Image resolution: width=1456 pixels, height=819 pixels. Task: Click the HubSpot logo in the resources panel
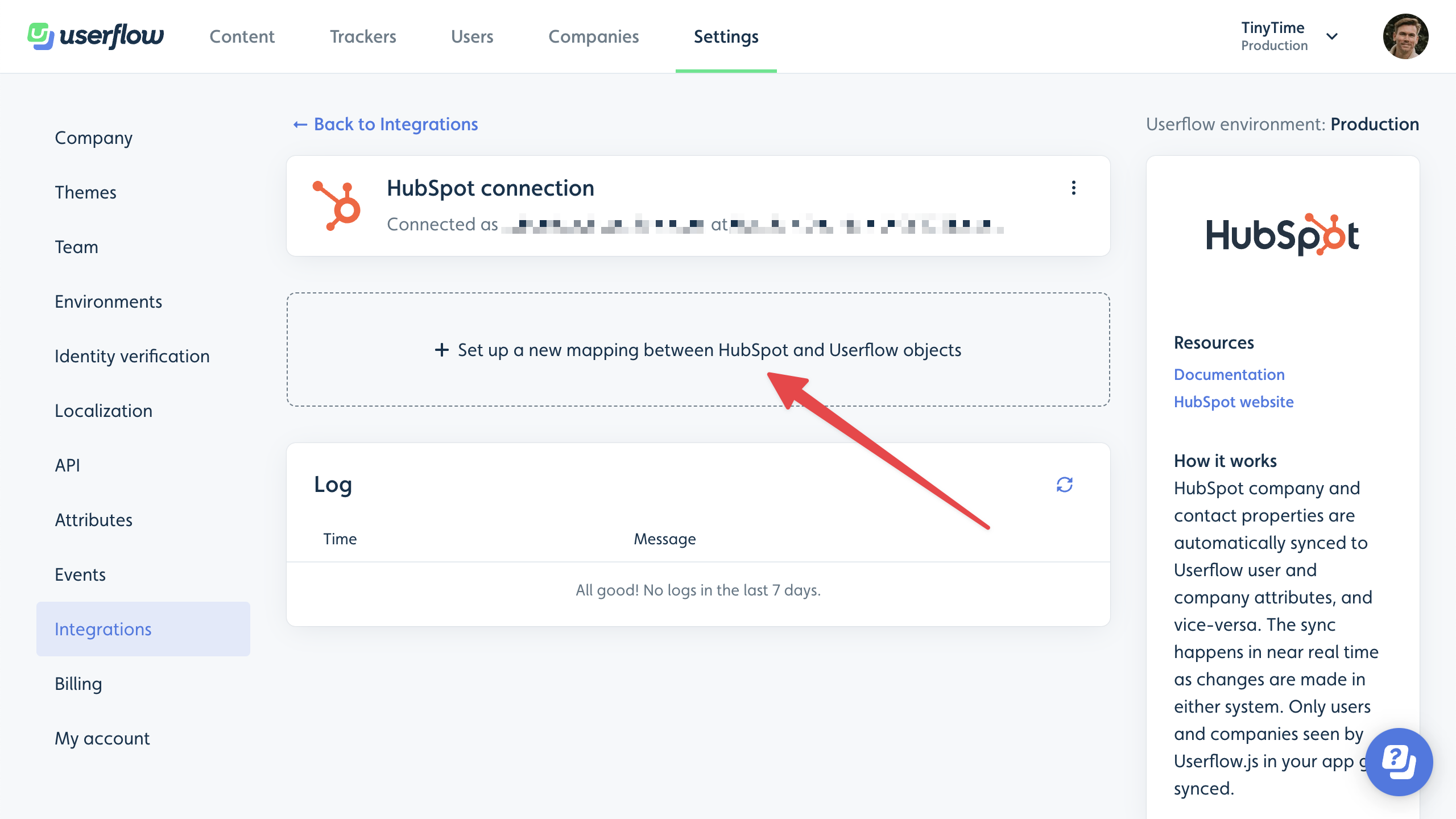point(1283,234)
